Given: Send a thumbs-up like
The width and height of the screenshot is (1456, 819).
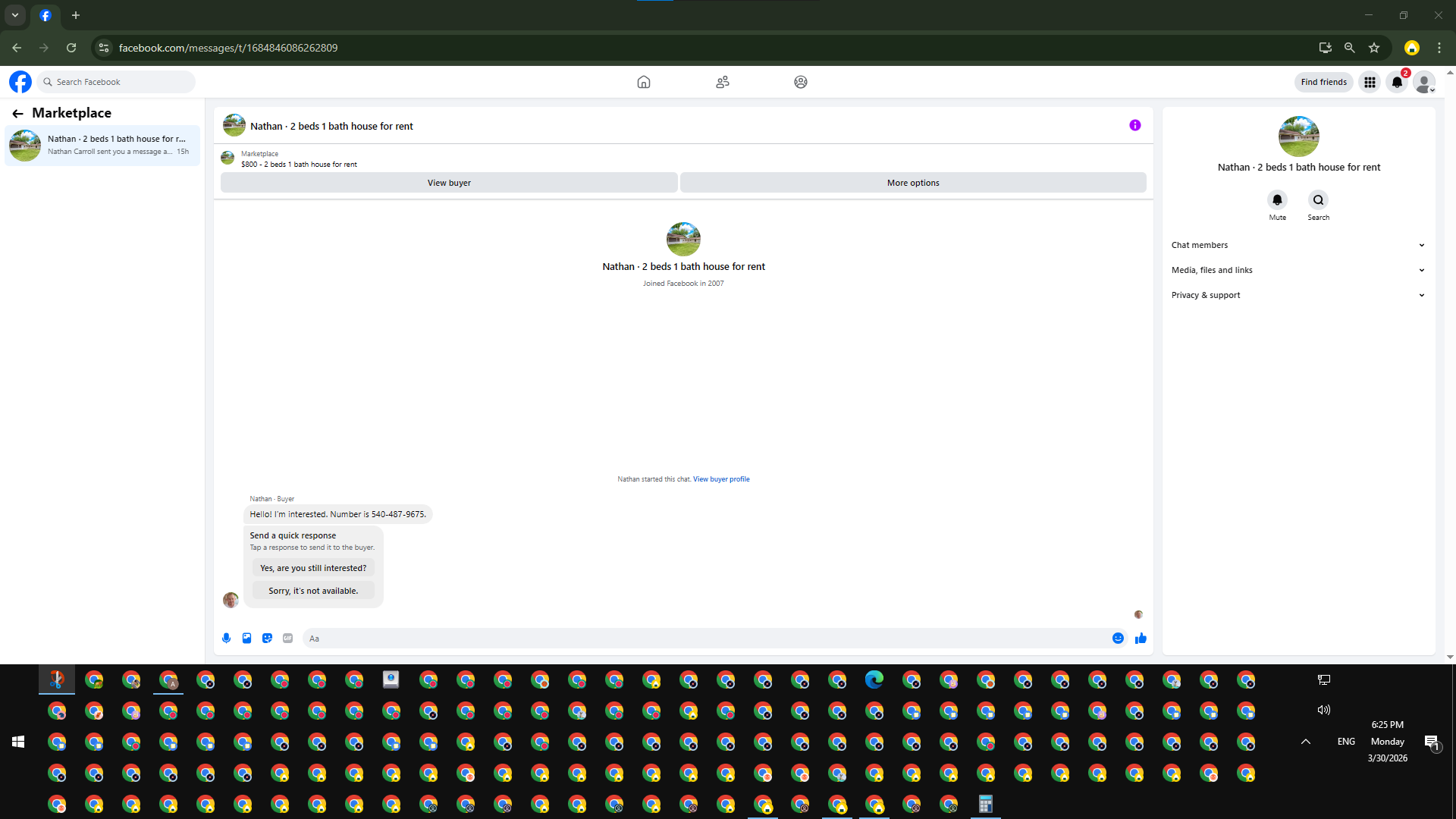Looking at the screenshot, I should pos(1141,639).
